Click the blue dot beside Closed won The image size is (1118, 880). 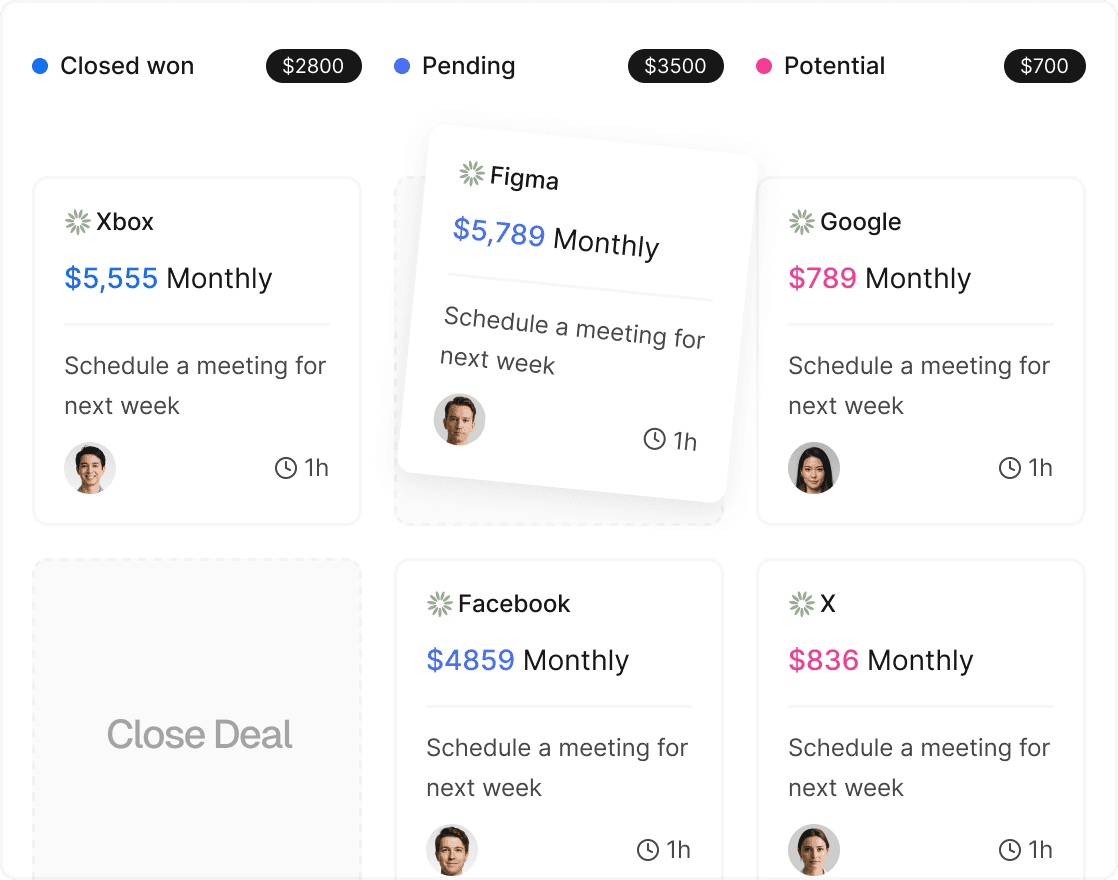[40, 66]
